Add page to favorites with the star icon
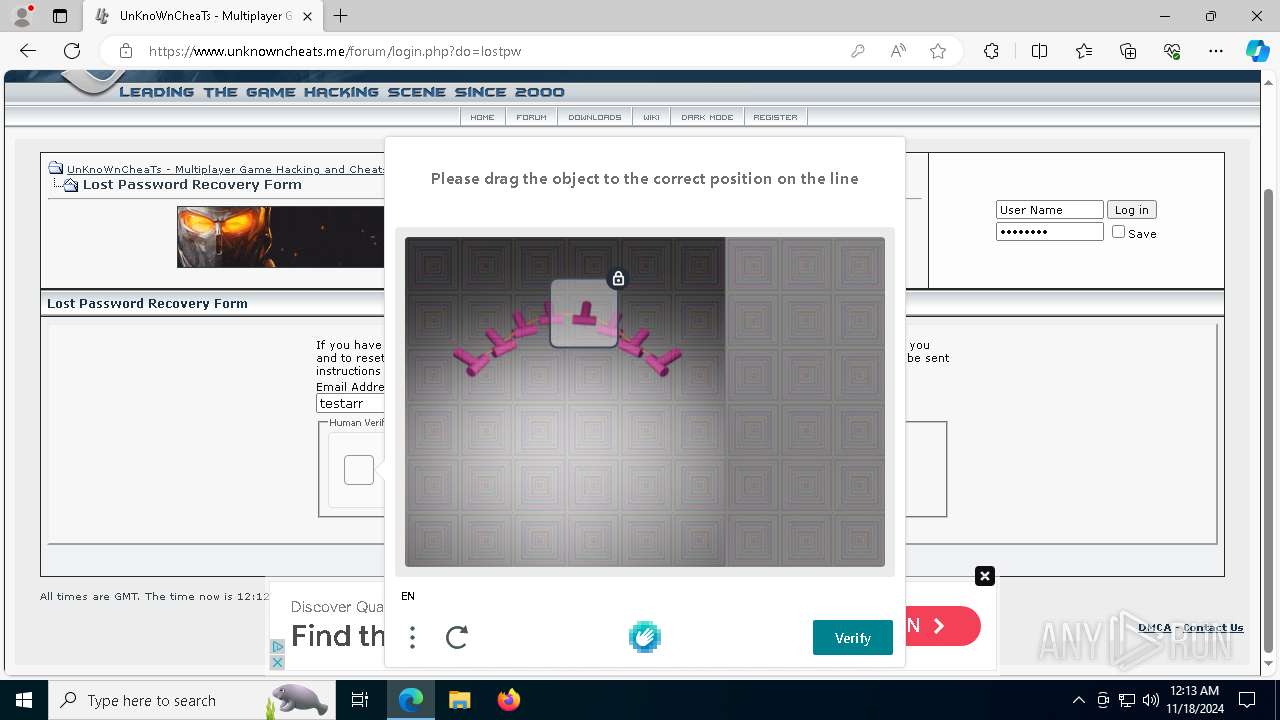Viewport: 1280px width, 720px height. point(938,51)
